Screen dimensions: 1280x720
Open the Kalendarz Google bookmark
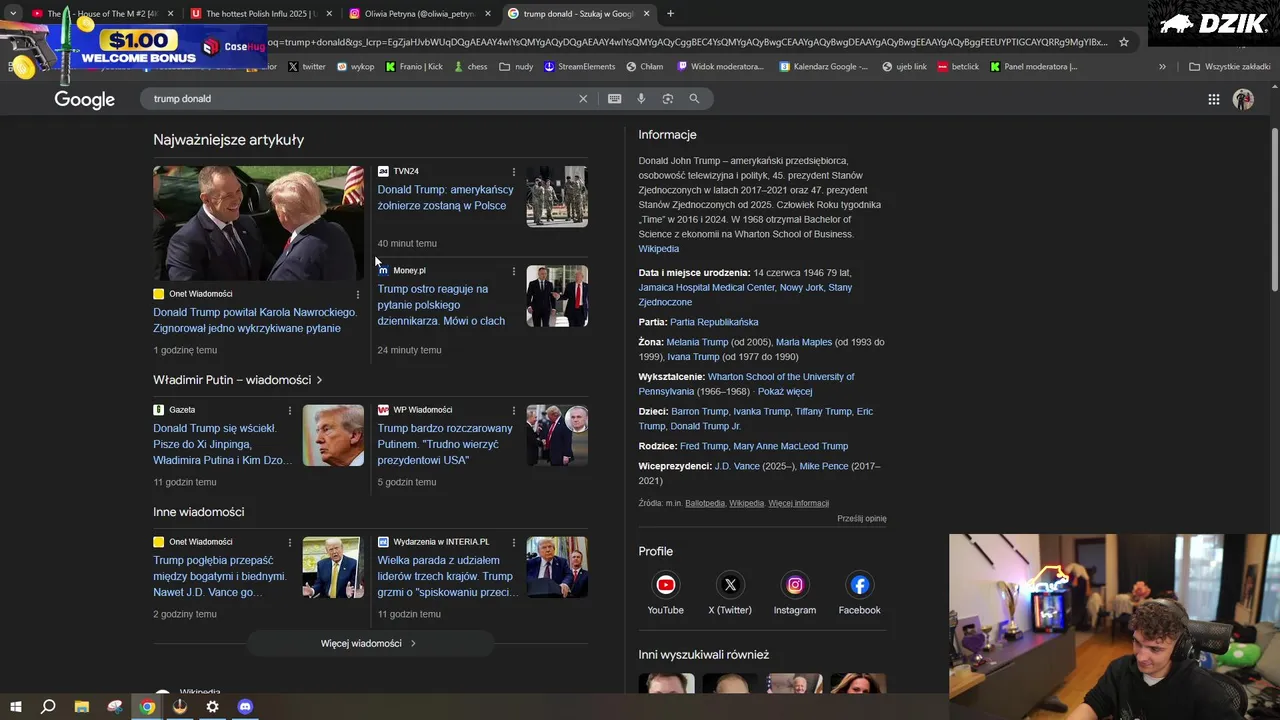(x=824, y=67)
